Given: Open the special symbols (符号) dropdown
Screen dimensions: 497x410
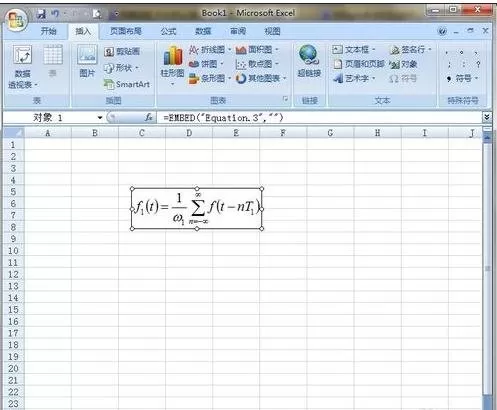Looking at the screenshot, I should click(x=463, y=78).
